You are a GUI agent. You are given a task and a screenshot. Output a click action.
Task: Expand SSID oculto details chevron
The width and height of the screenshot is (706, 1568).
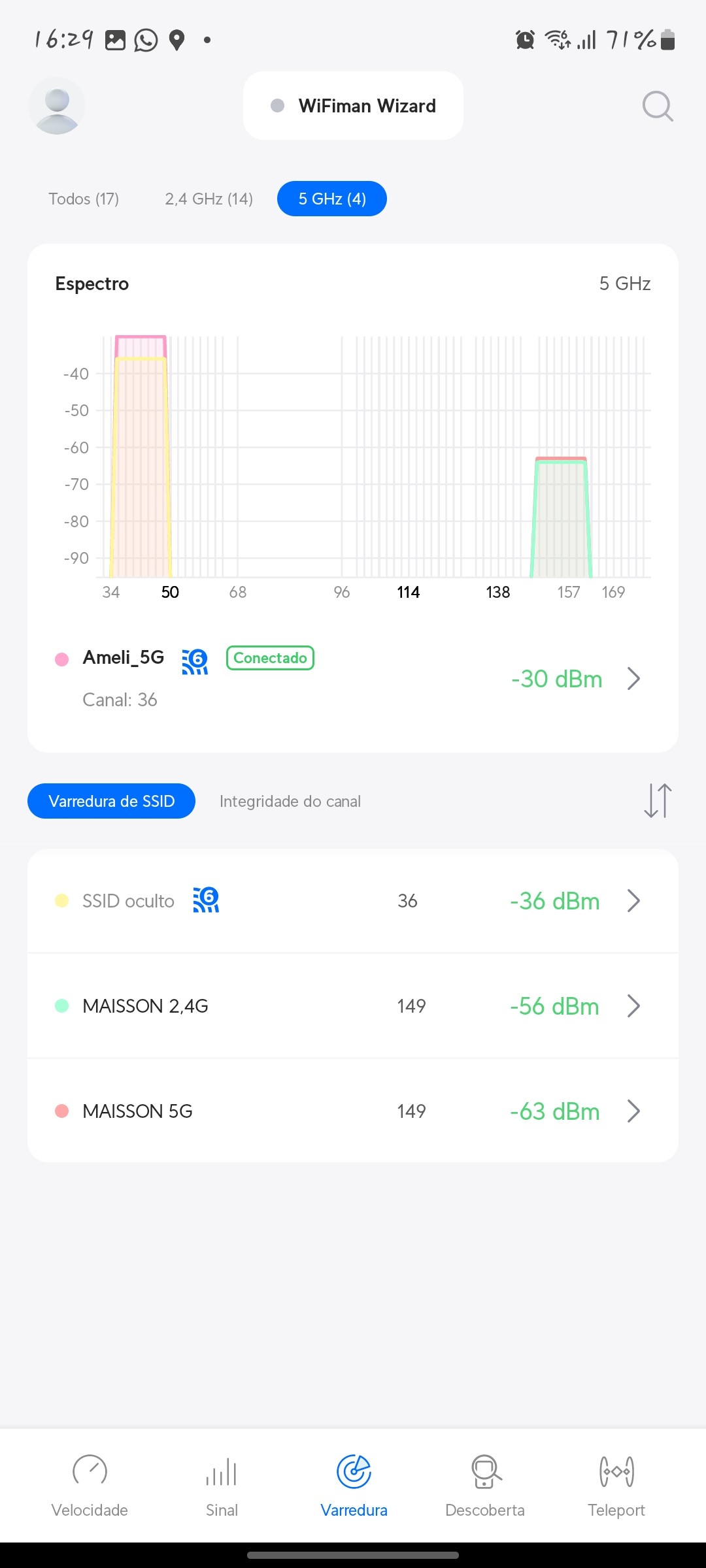(x=633, y=901)
